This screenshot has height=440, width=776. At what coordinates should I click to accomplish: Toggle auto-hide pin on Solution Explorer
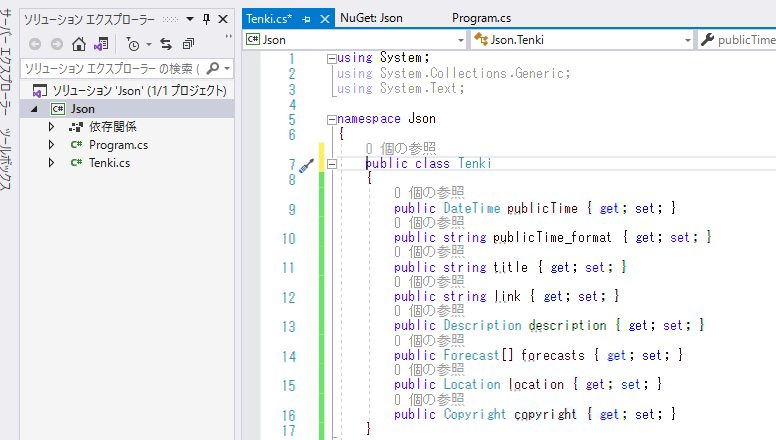[206, 19]
